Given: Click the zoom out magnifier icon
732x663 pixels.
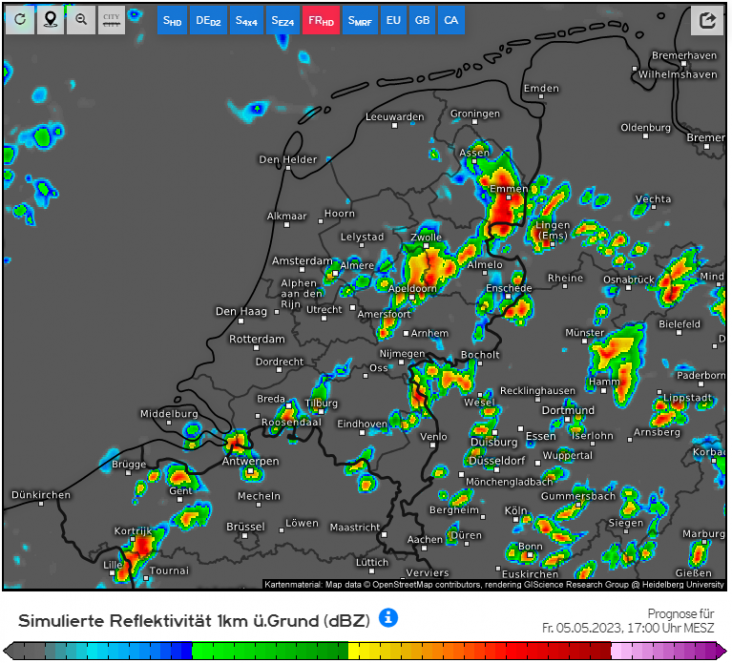Looking at the screenshot, I should coord(80,20).
